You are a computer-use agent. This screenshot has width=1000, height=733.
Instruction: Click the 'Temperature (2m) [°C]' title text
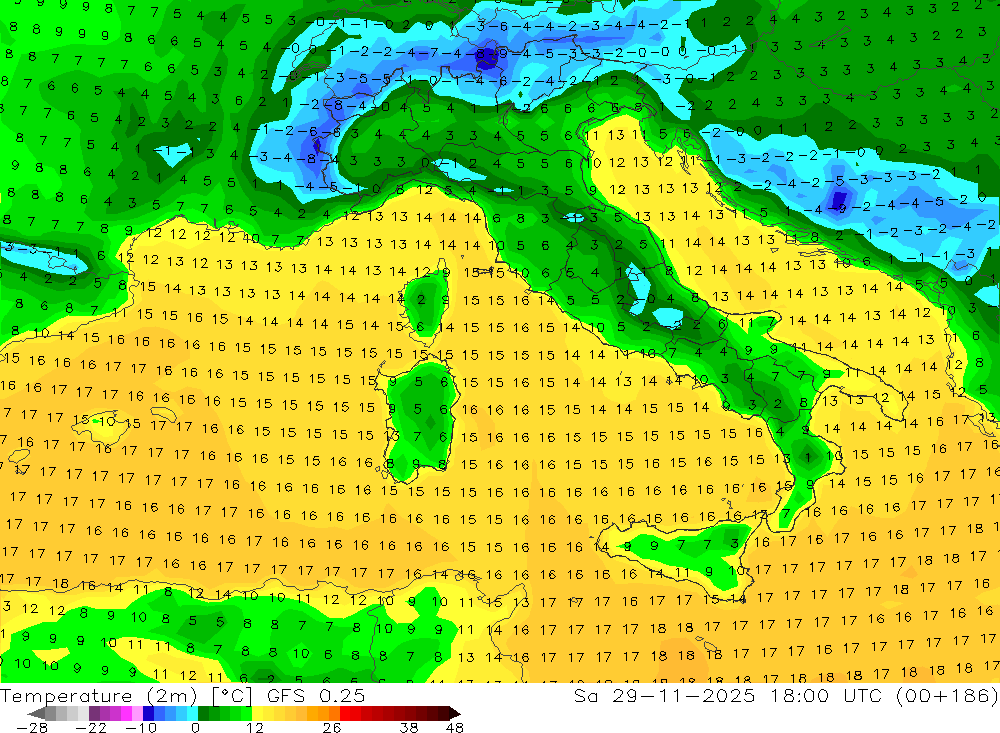[126, 695]
